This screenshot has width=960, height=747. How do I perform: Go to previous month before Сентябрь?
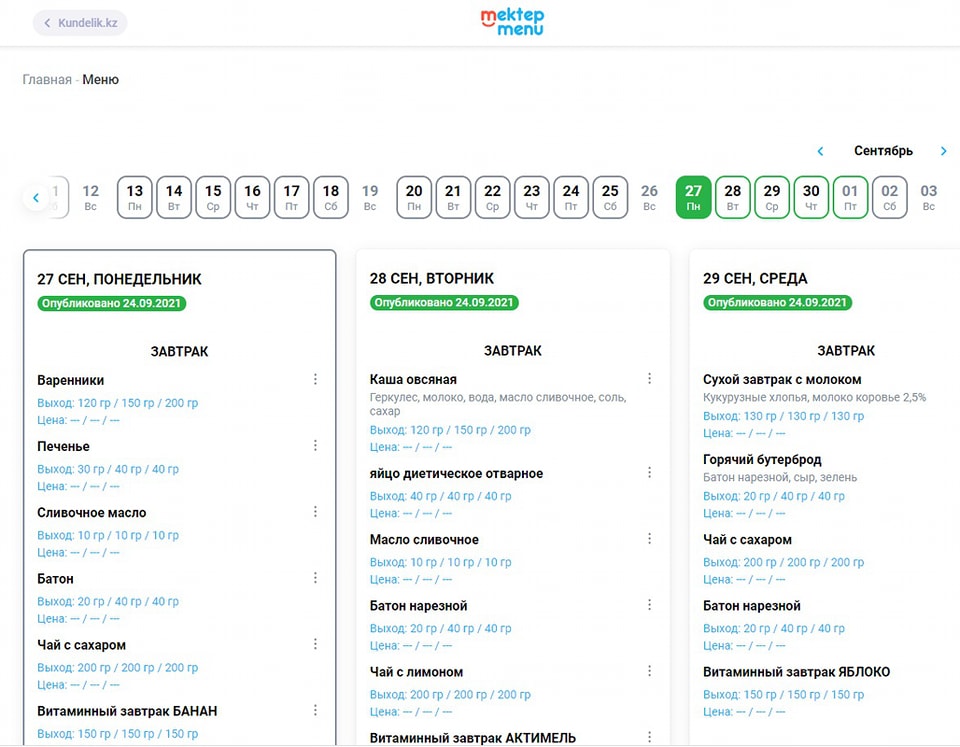(820, 151)
